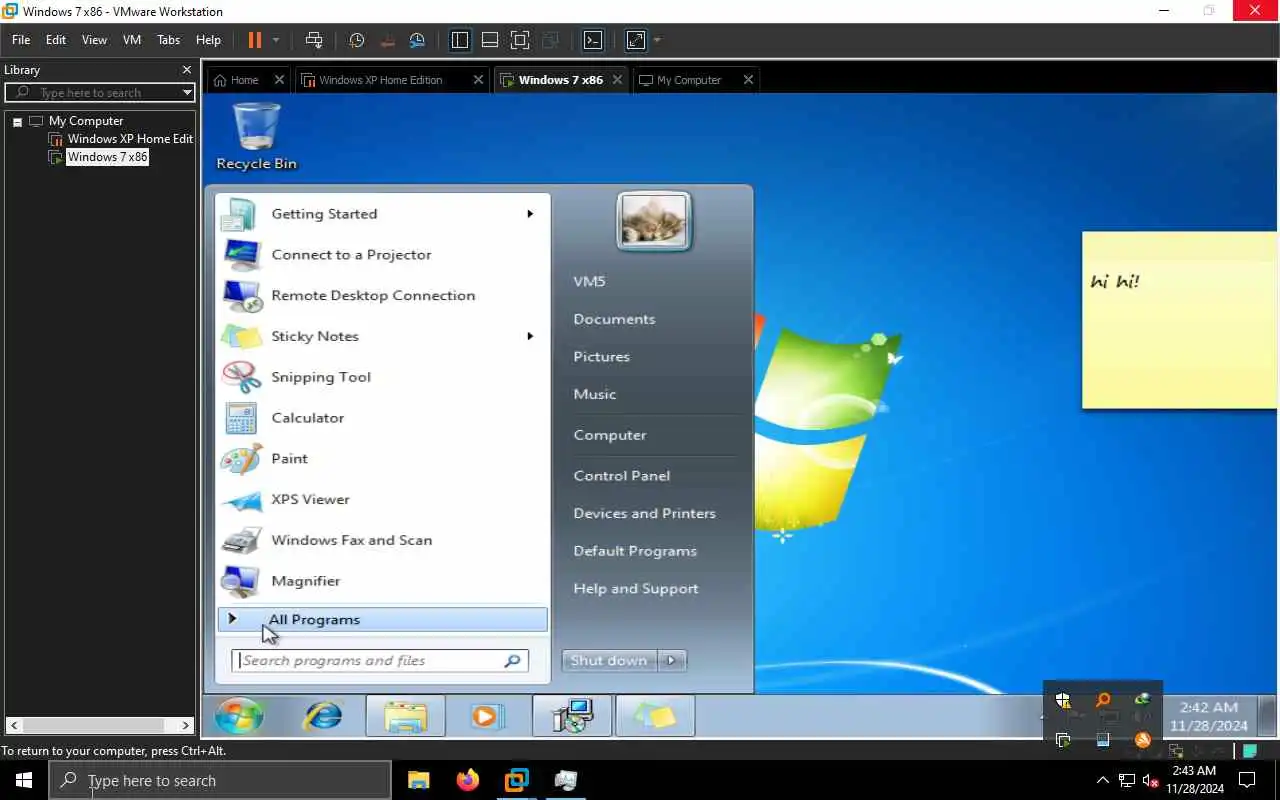Open the Shut down options arrow
1280x800 pixels.
tap(672, 660)
